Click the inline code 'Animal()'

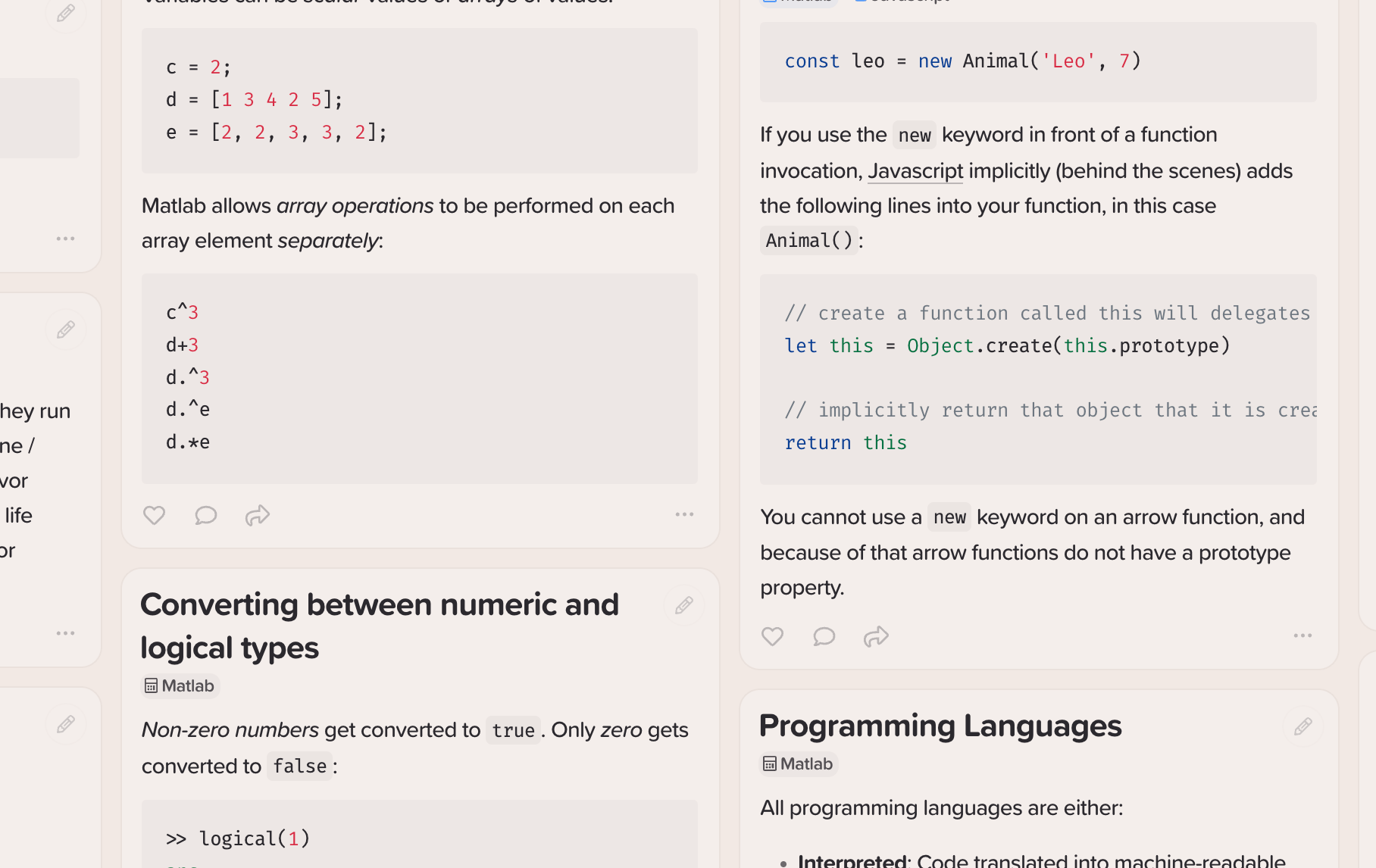click(809, 241)
